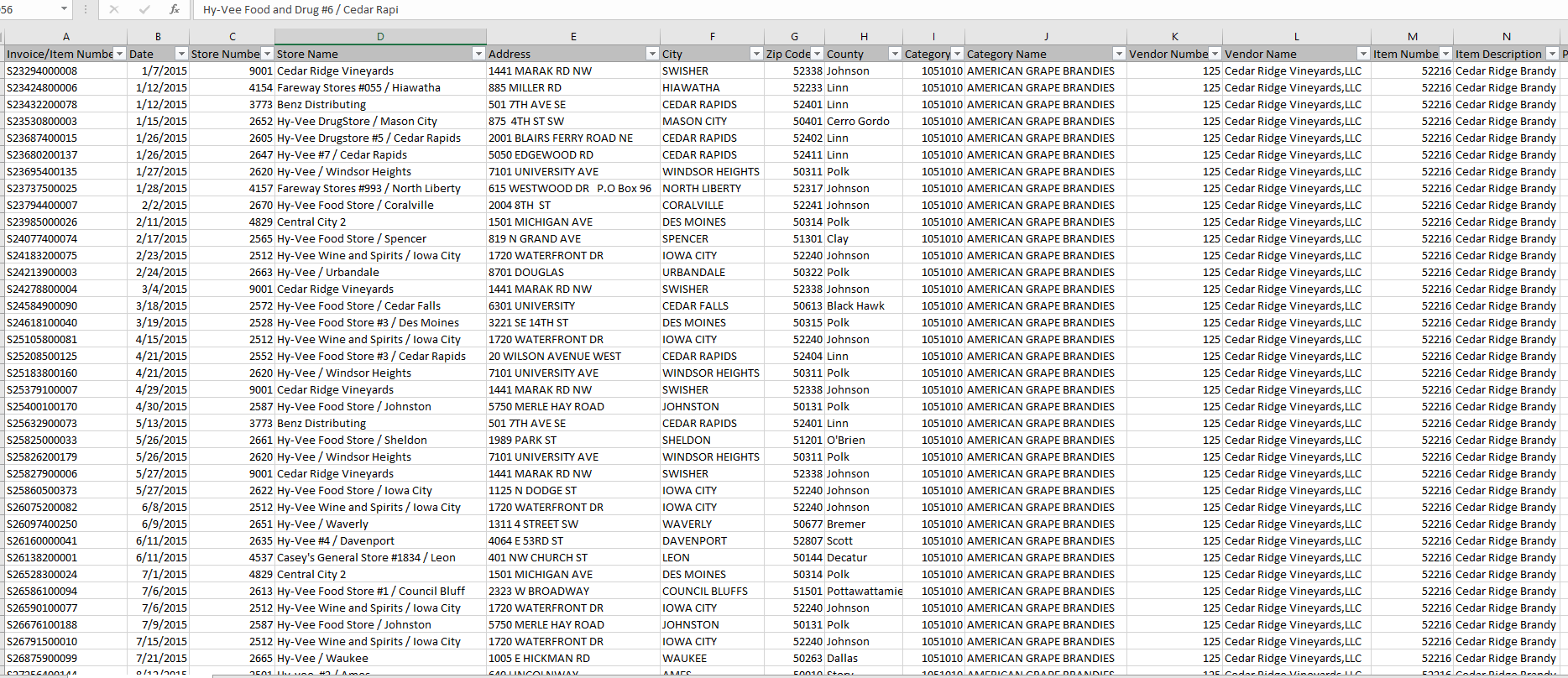Select the city cell WAVERLY
Viewport: 1568px width, 678px height.
point(713,524)
